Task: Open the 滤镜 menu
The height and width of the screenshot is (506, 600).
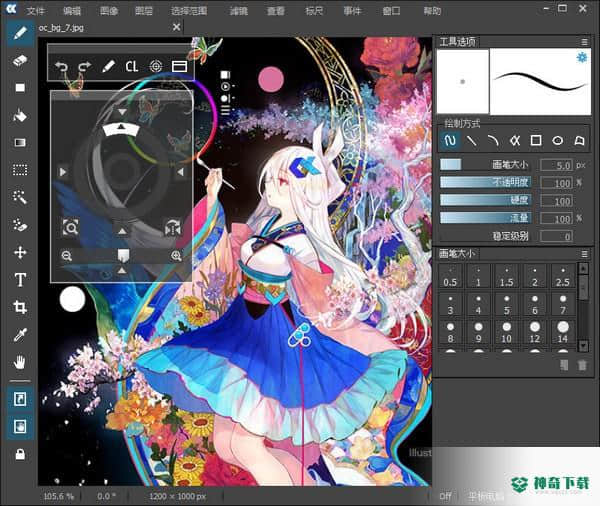Action: pos(239,10)
